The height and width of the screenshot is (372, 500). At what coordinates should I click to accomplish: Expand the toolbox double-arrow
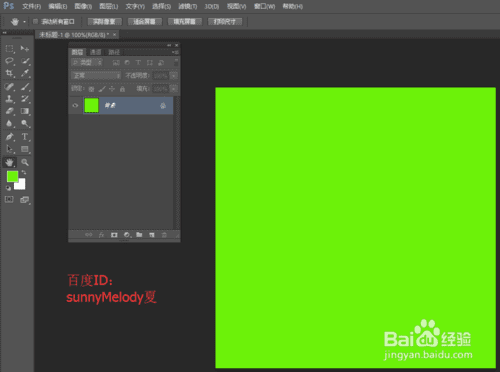(x=5, y=33)
